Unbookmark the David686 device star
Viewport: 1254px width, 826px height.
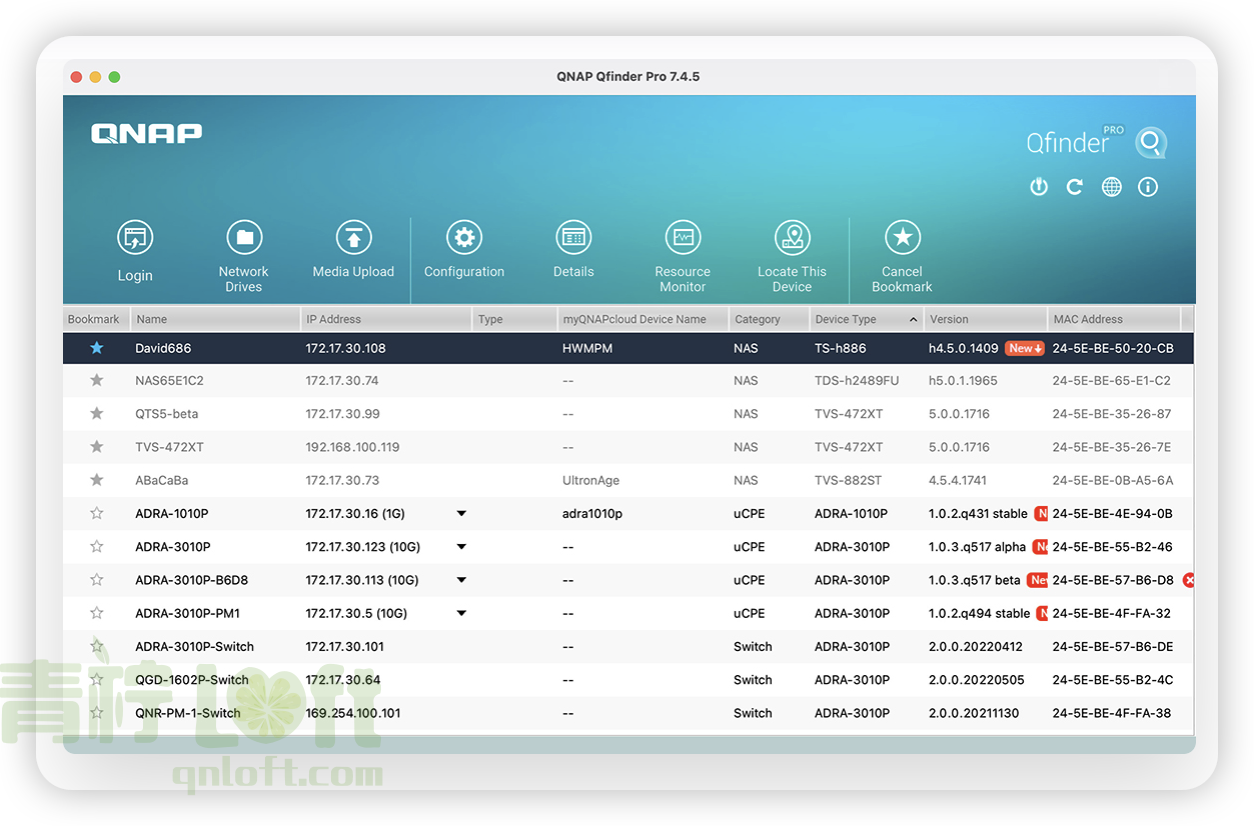tap(97, 348)
